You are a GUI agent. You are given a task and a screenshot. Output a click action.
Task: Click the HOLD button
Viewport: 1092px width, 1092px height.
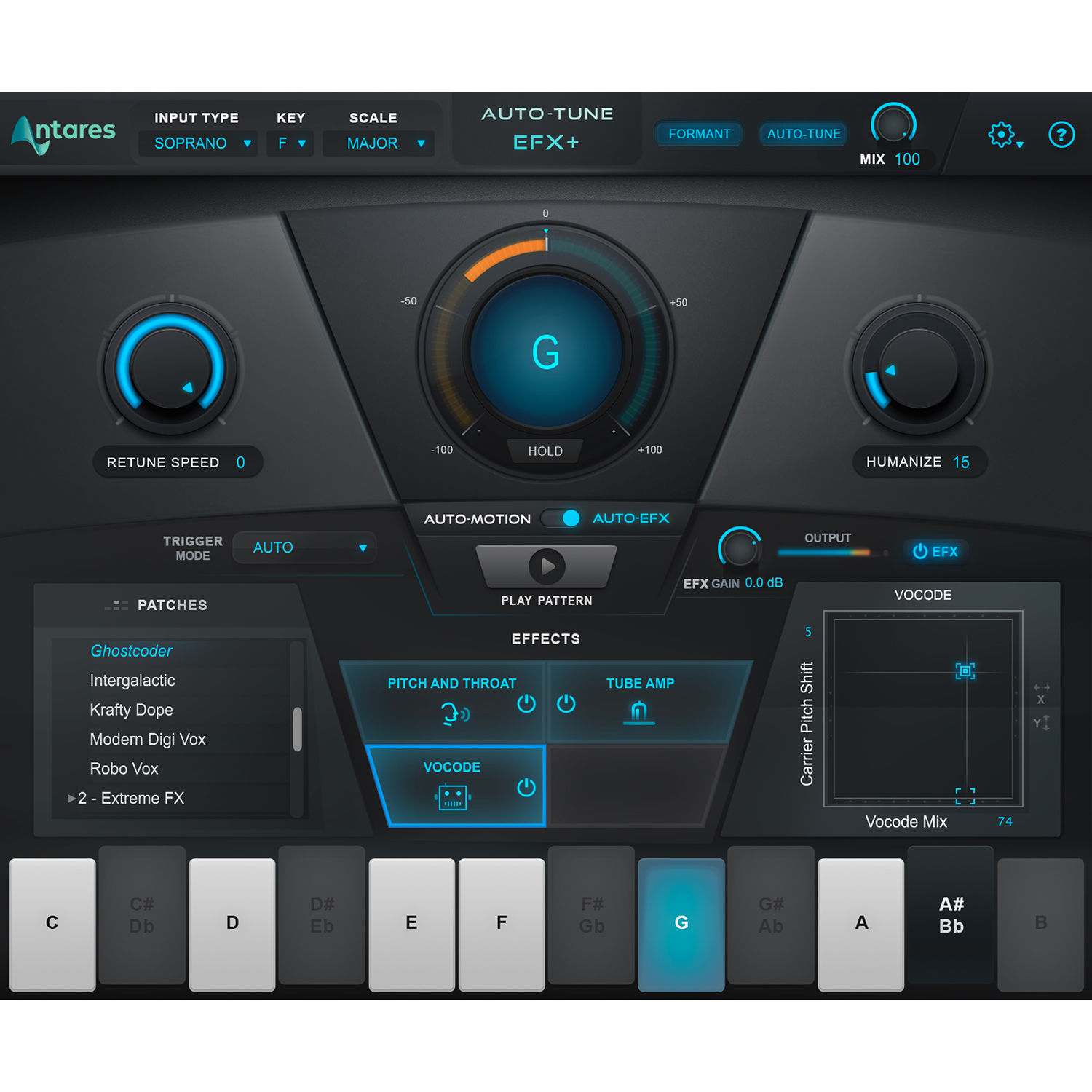pyautogui.click(x=545, y=451)
